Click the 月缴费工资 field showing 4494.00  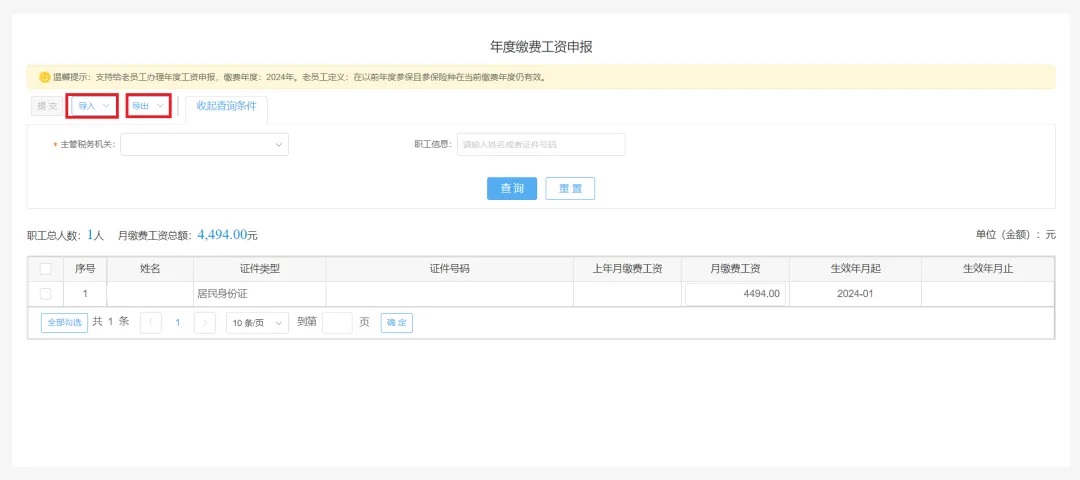tap(734, 294)
